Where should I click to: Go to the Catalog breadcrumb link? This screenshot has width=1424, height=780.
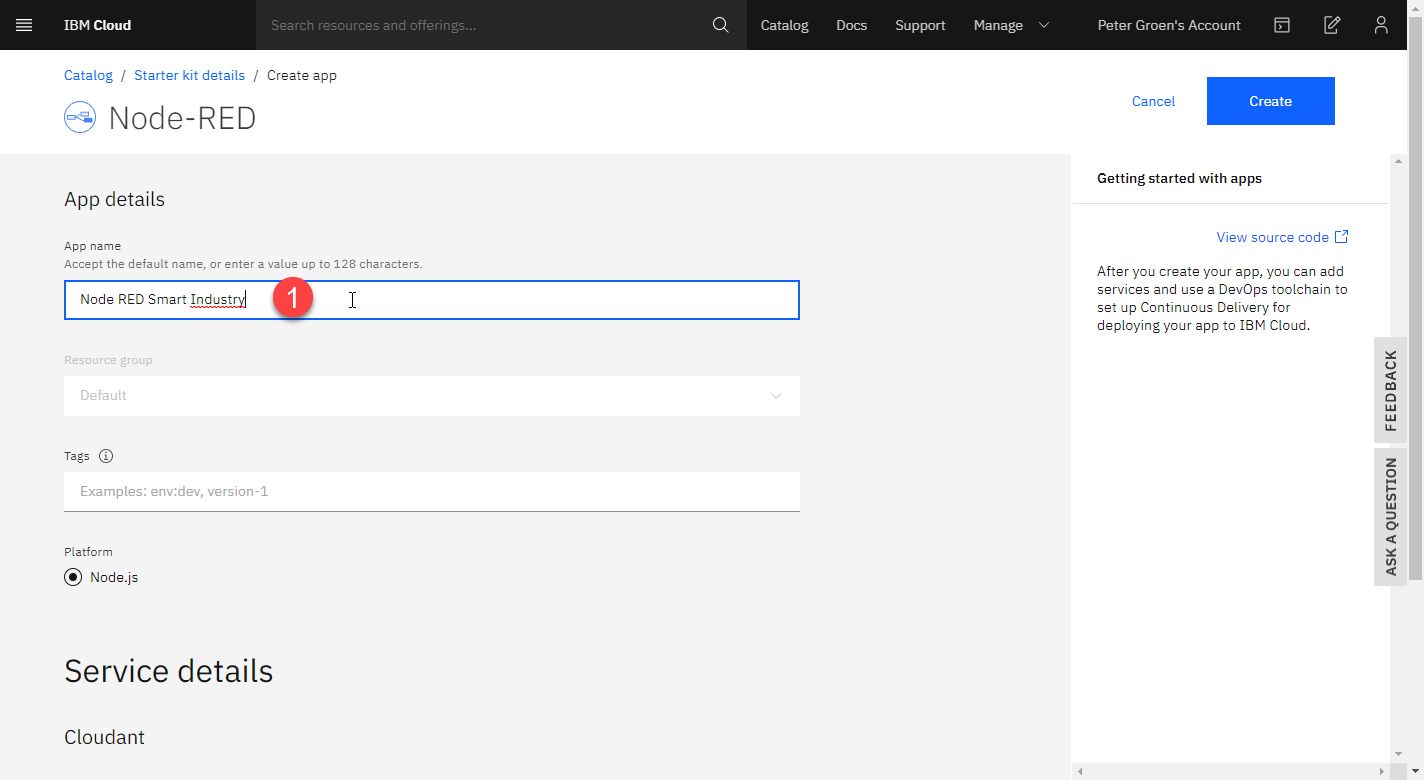88,75
